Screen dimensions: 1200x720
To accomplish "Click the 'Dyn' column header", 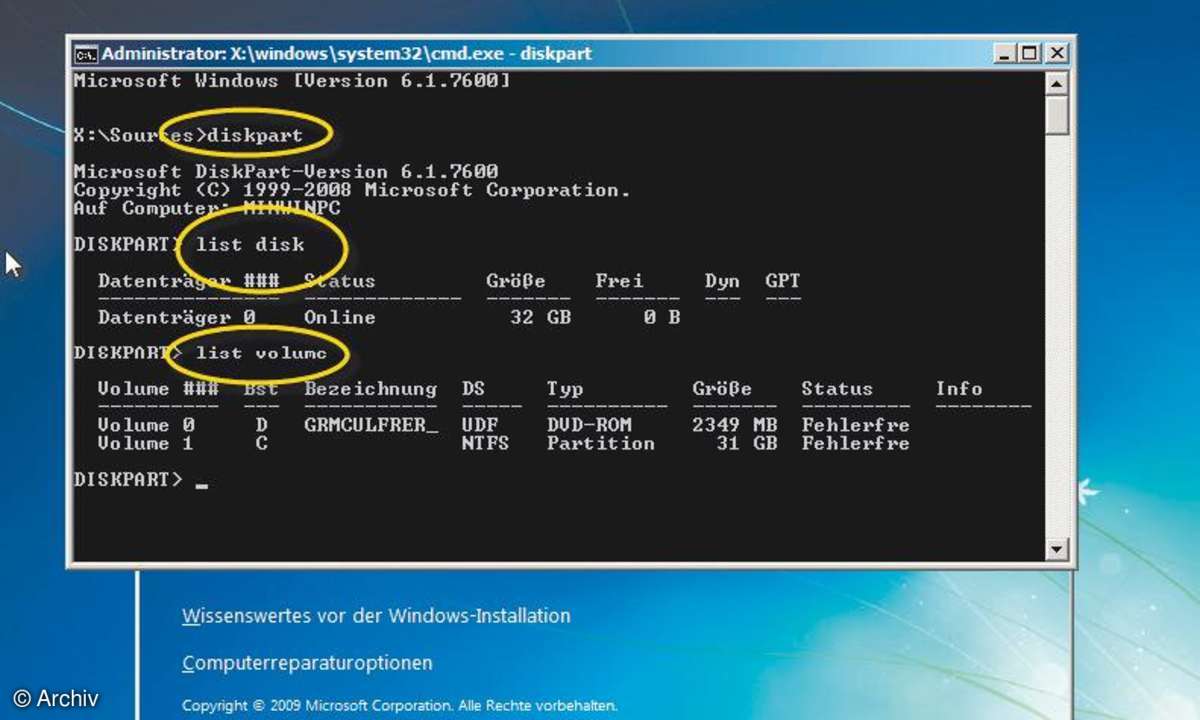I will 722,281.
